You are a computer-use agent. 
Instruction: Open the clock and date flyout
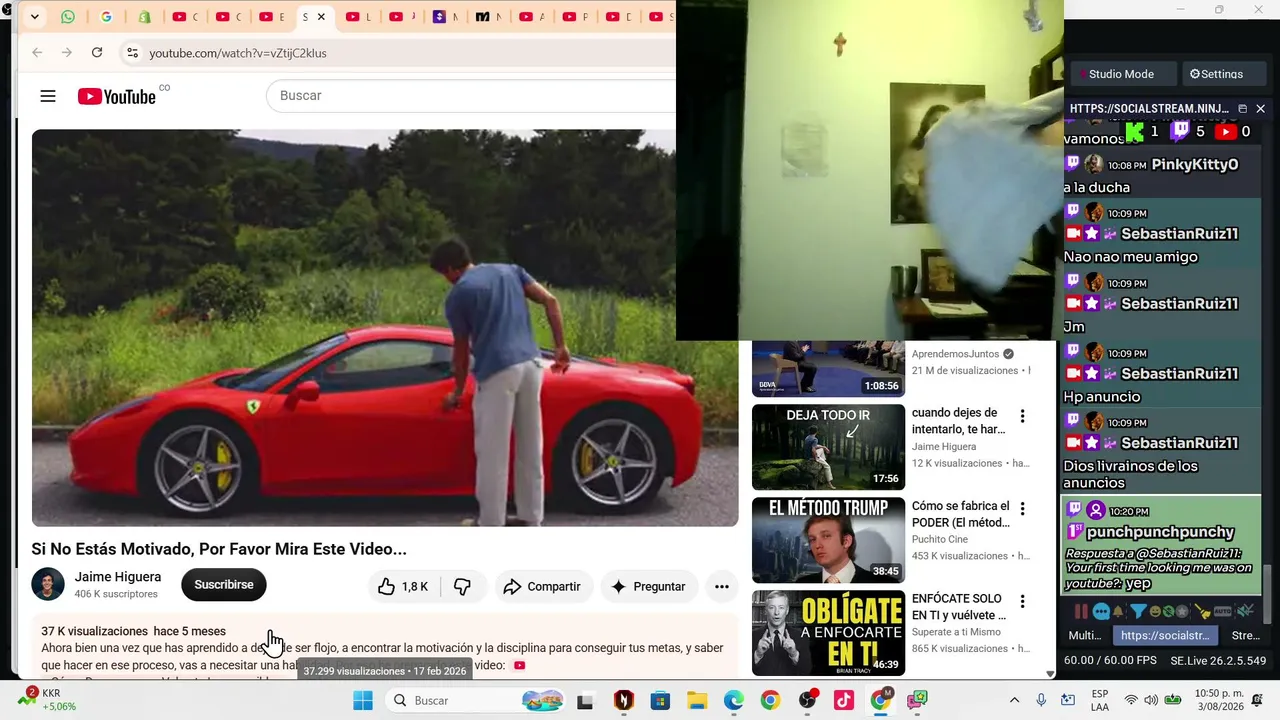tap(1218, 700)
